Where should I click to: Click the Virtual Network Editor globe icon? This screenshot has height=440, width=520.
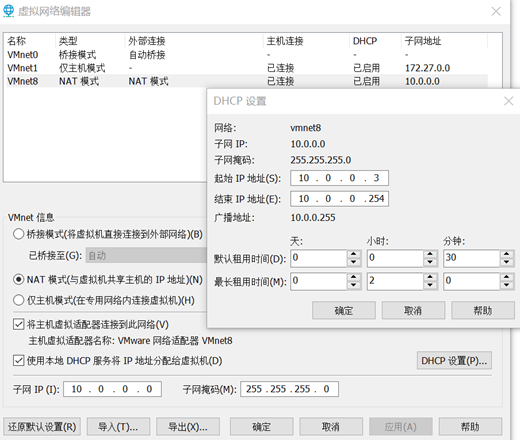(8, 11)
